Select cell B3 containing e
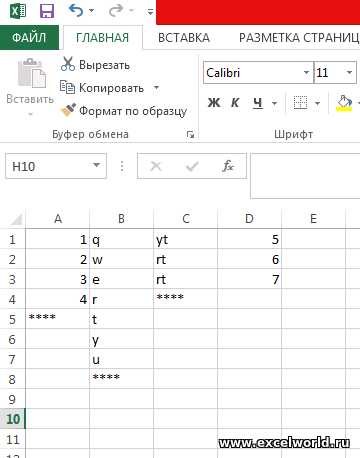Screen dimensions: 360x458 point(122,279)
